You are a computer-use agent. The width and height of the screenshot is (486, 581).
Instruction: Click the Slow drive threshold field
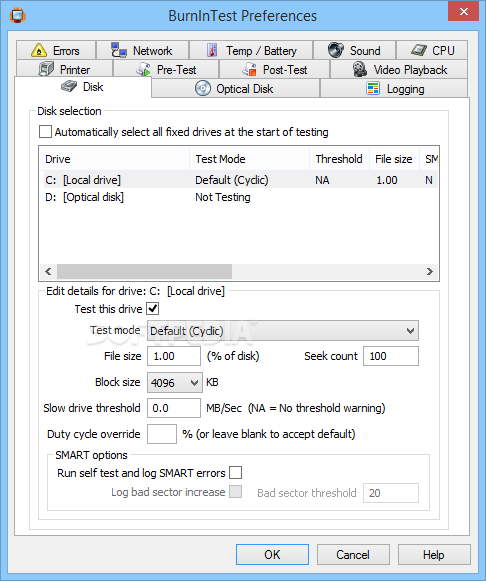(174, 408)
